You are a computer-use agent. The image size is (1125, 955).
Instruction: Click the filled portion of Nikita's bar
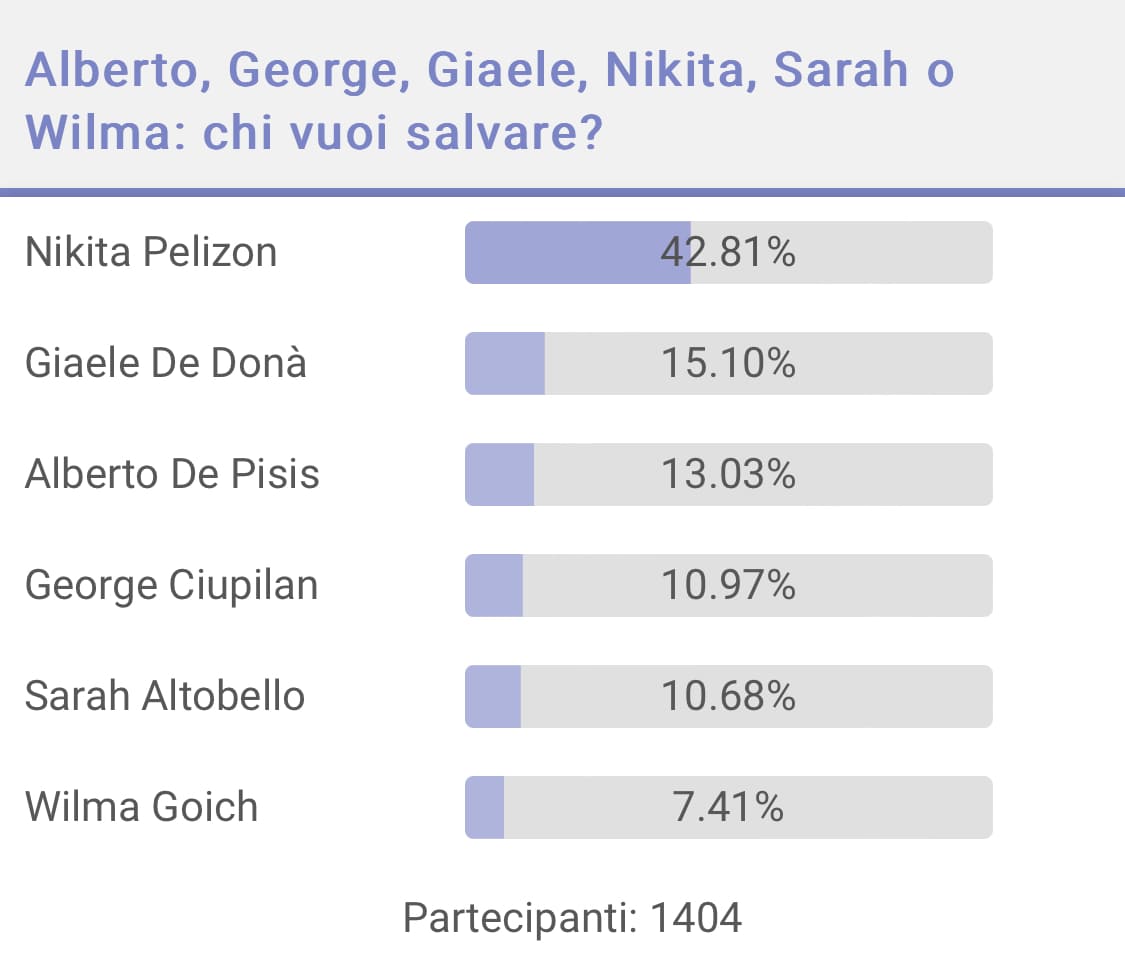[578, 253]
